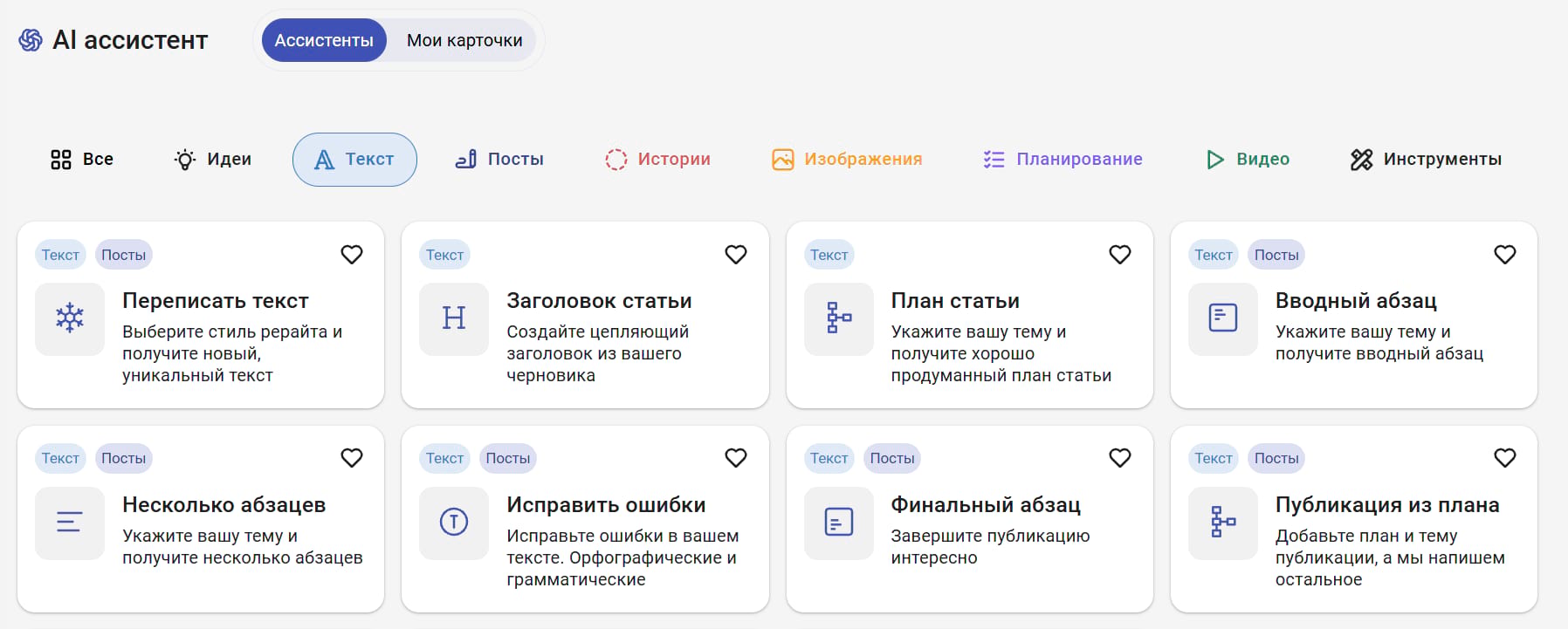Screen dimensions: 1568x629
Task: Click the text "Завершите публикацию интересно"
Action: 990,547
